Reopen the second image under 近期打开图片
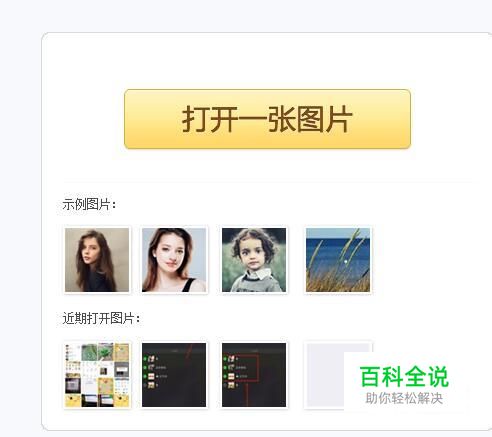This screenshot has height=437, width=492. point(174,375)
